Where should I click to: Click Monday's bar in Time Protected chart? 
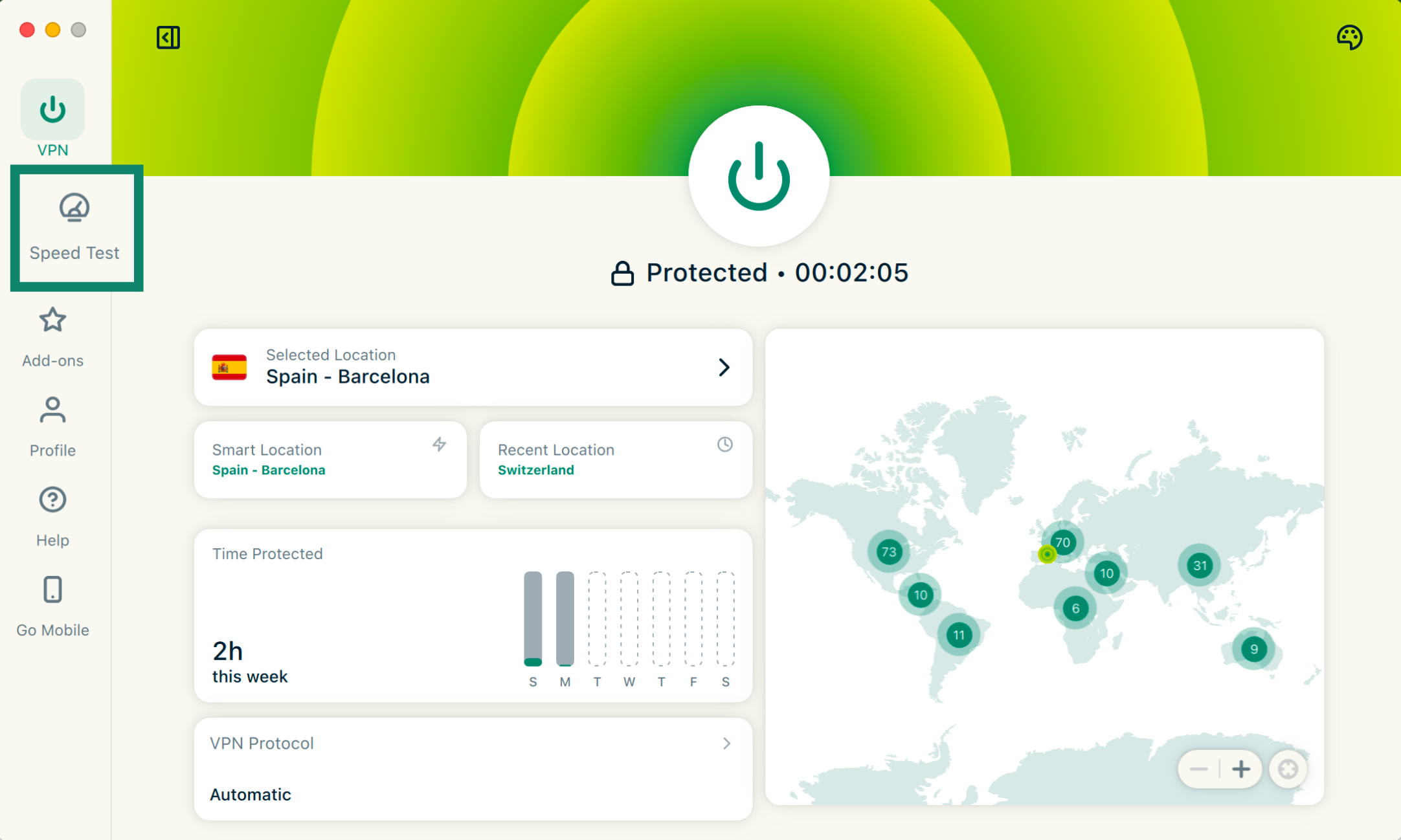[x=565, y=619]
